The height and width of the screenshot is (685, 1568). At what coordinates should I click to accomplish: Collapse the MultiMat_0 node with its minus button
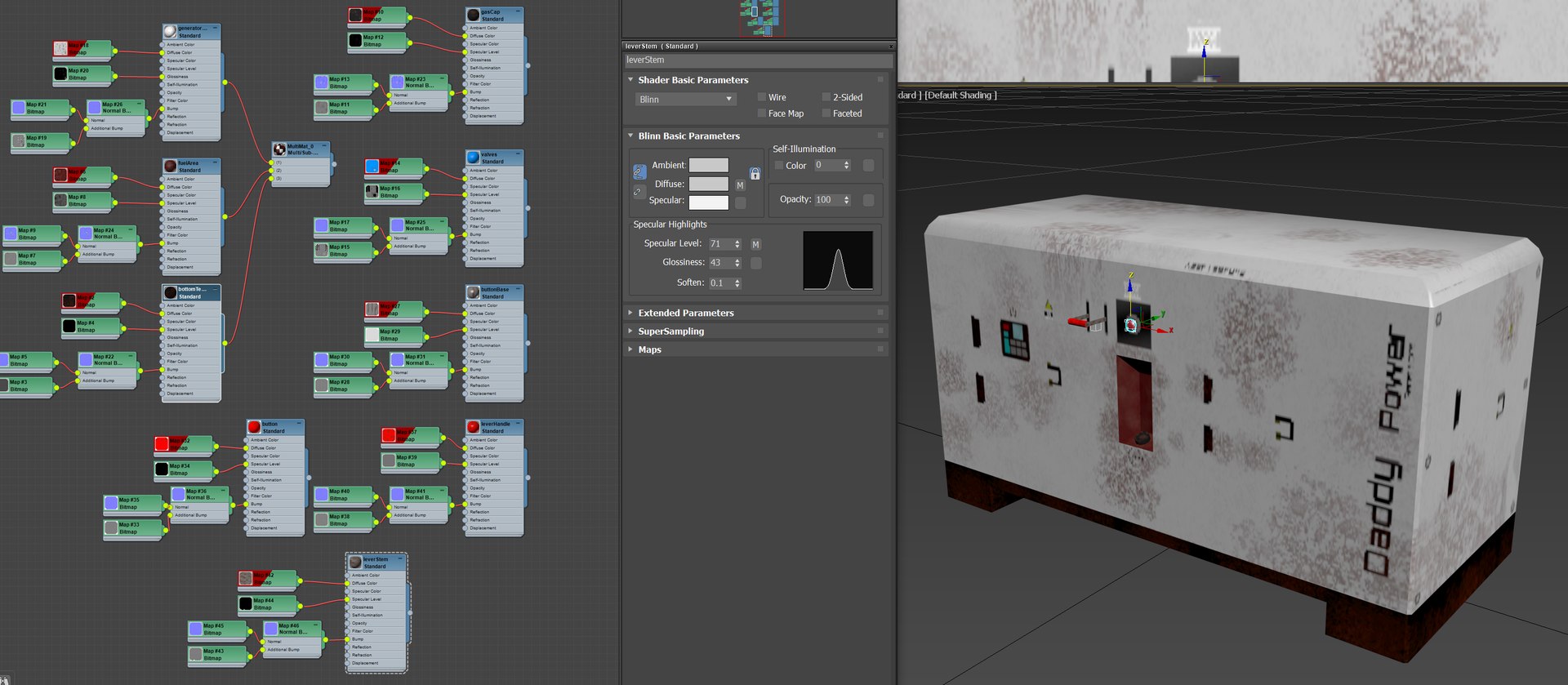(325, 146)
